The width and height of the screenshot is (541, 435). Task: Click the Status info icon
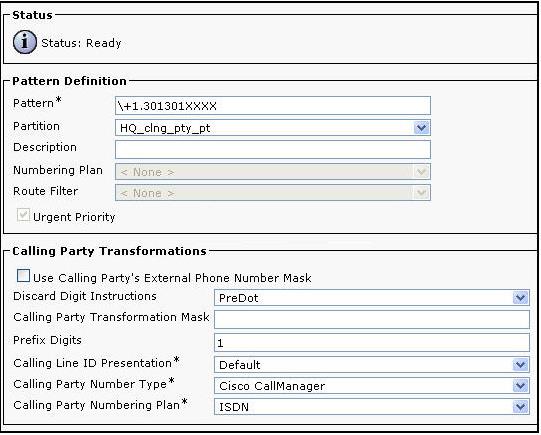[x=24, y=42]
